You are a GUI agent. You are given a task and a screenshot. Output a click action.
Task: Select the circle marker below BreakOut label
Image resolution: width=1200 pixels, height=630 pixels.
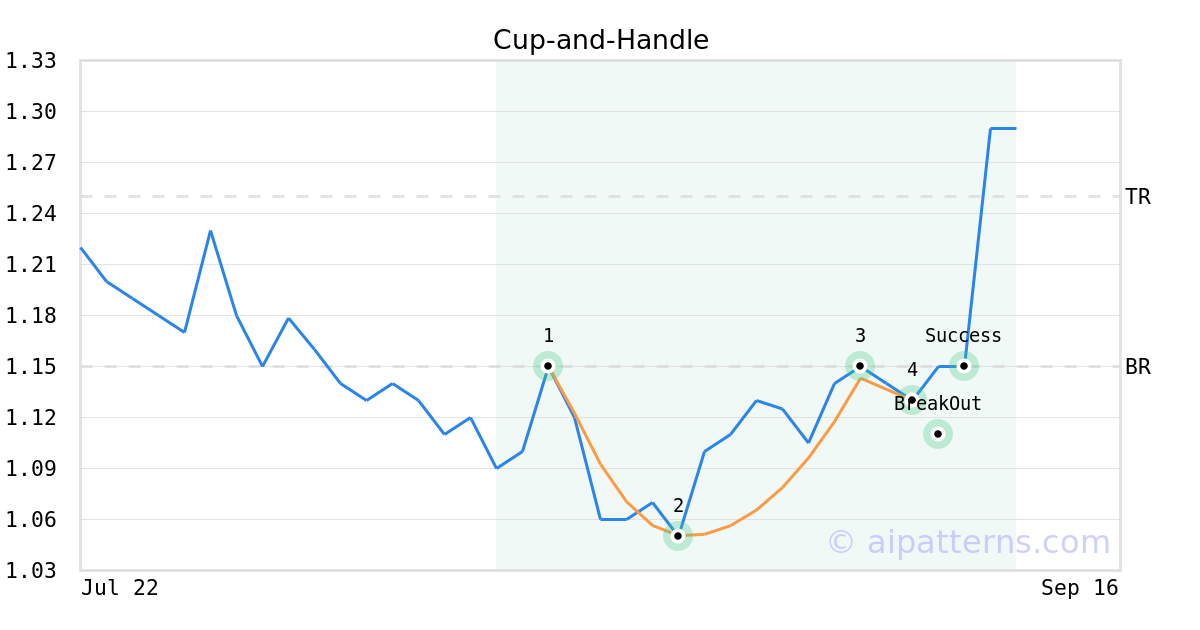(x=937, y=434)
